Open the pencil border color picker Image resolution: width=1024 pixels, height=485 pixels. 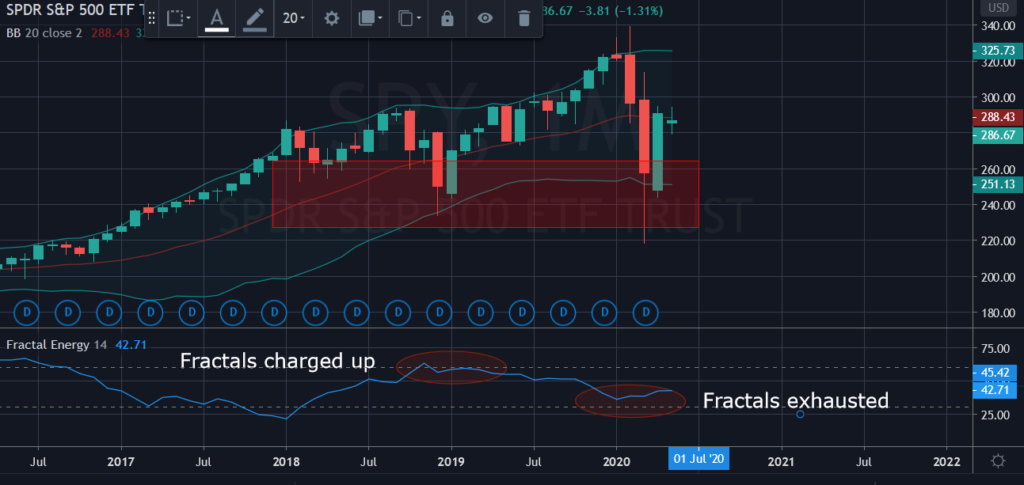point(254,18)
